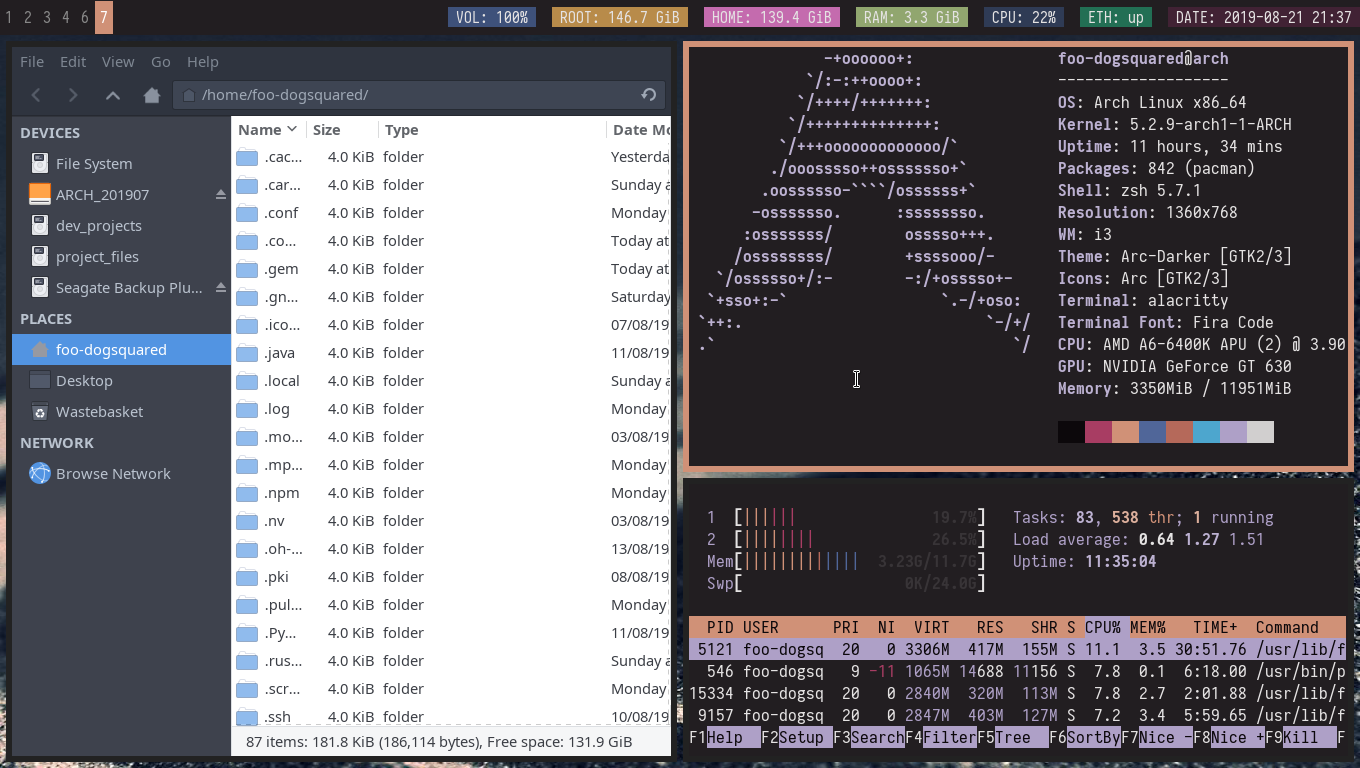This screenshot has width=1360, height=768.
Task: Sort htop by the MEM% column header
Action: 1148,627
